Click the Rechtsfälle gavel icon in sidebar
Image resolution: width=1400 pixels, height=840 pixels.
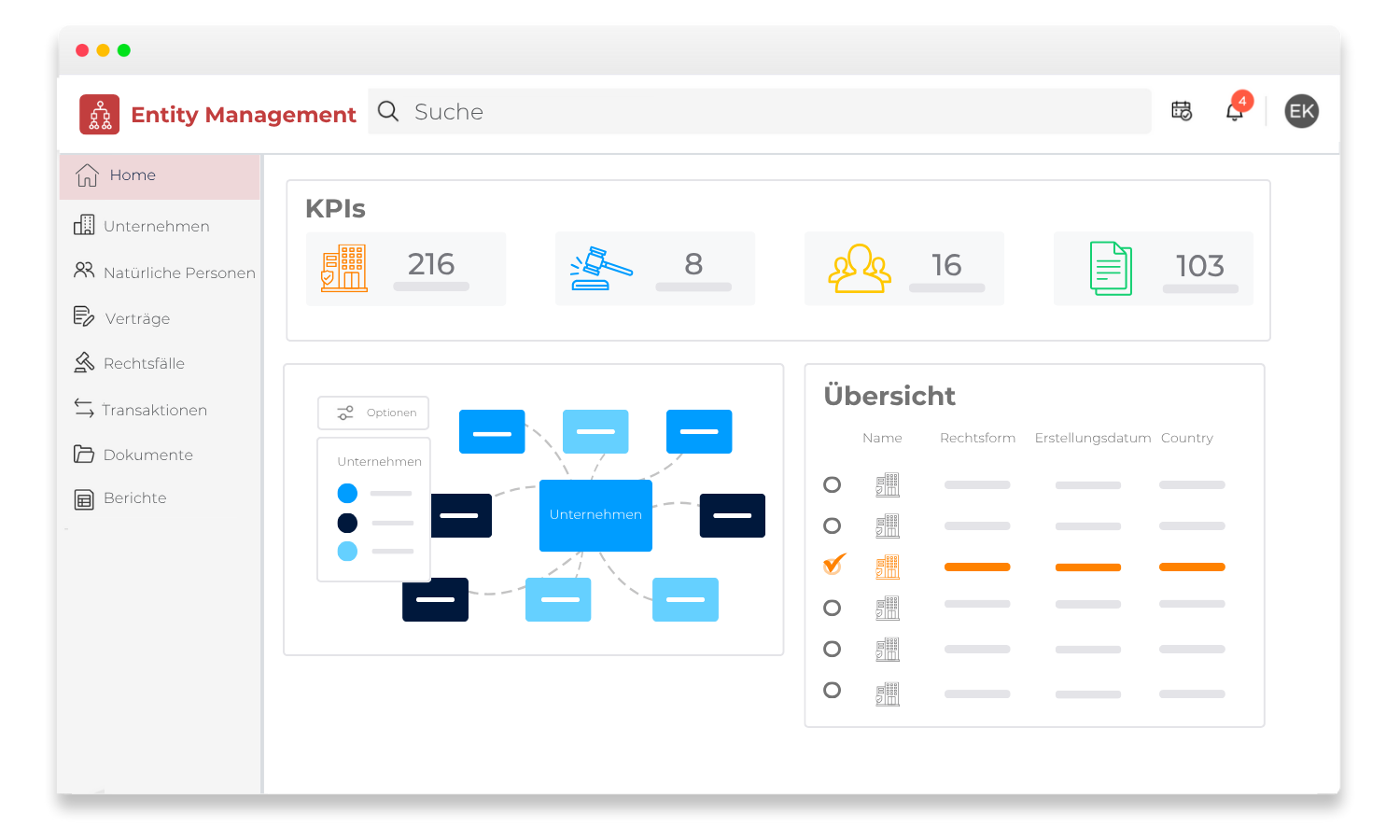pos(84,362)
